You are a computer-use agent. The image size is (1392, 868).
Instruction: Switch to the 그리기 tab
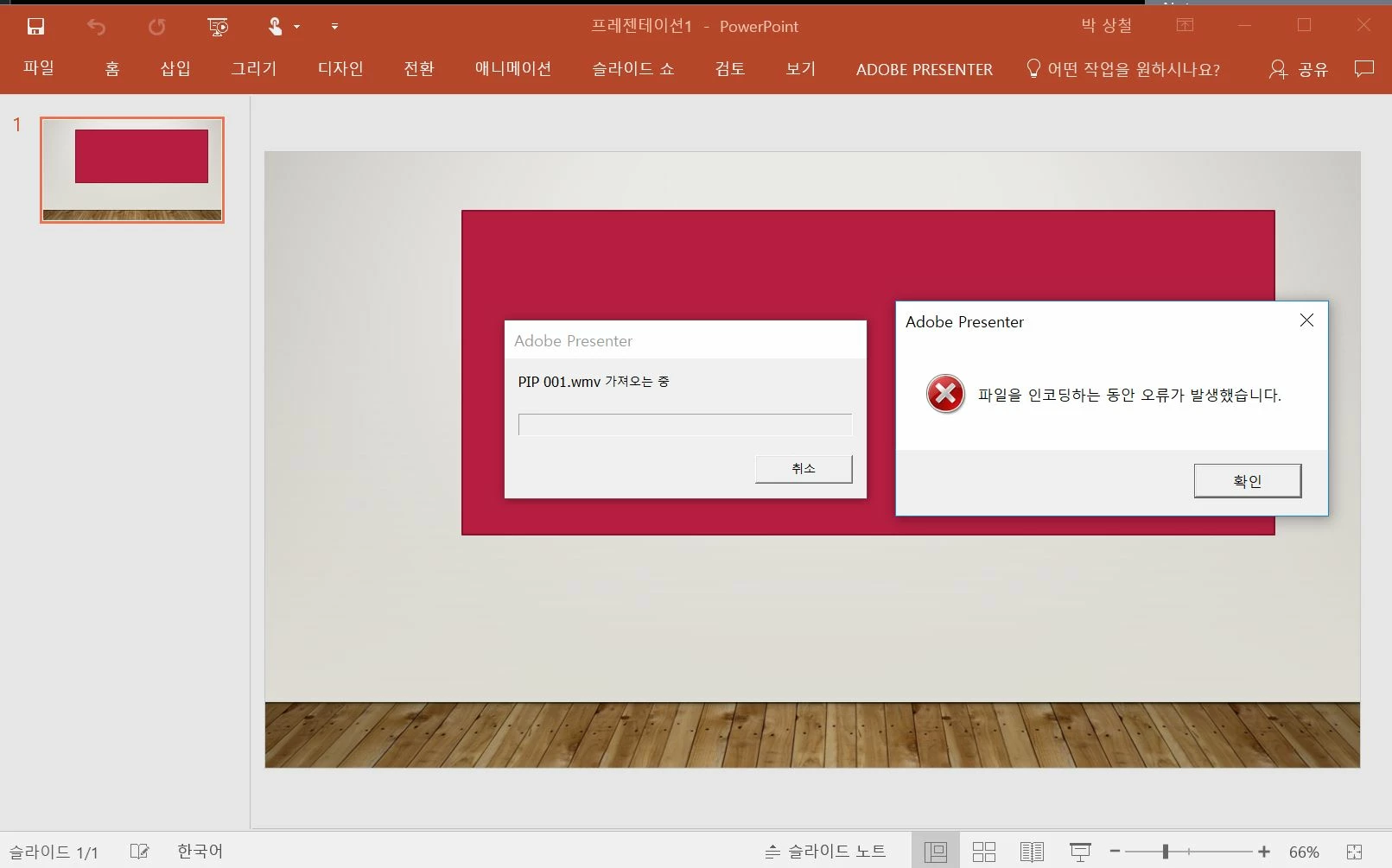[254, 69]
